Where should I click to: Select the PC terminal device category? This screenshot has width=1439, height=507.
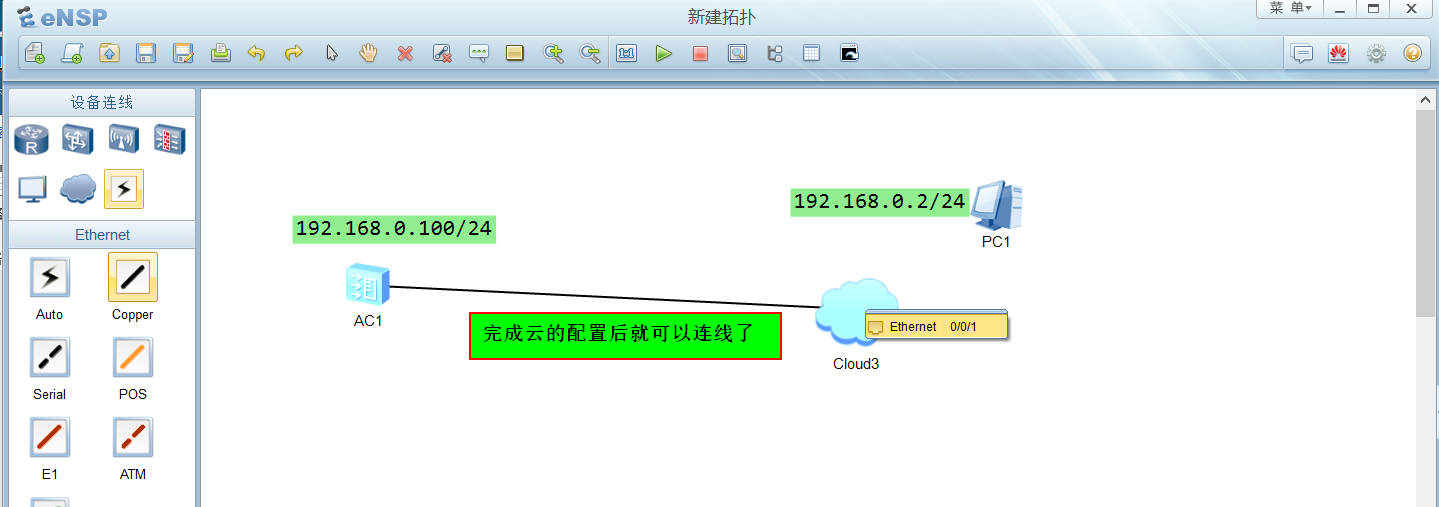pos(31,188)
